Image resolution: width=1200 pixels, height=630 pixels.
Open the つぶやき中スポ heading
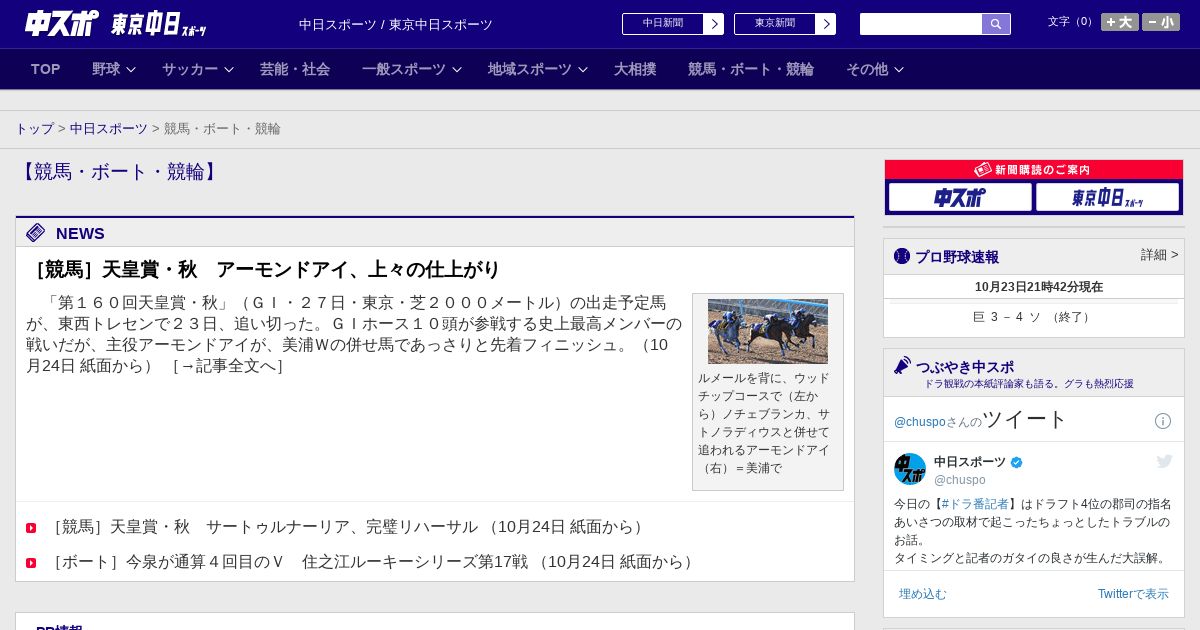pos(965,367)
